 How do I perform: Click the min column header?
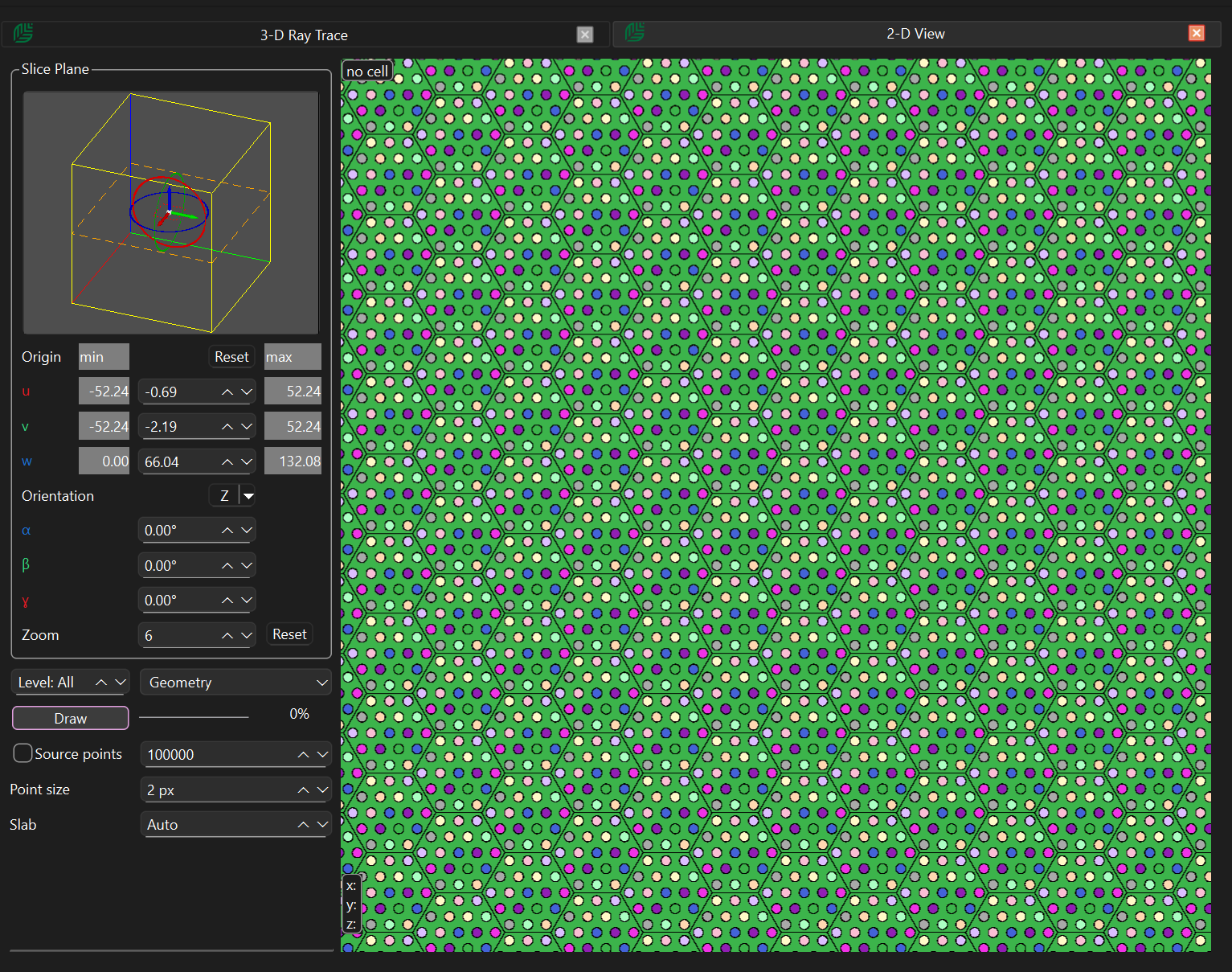tap(104, 357)
